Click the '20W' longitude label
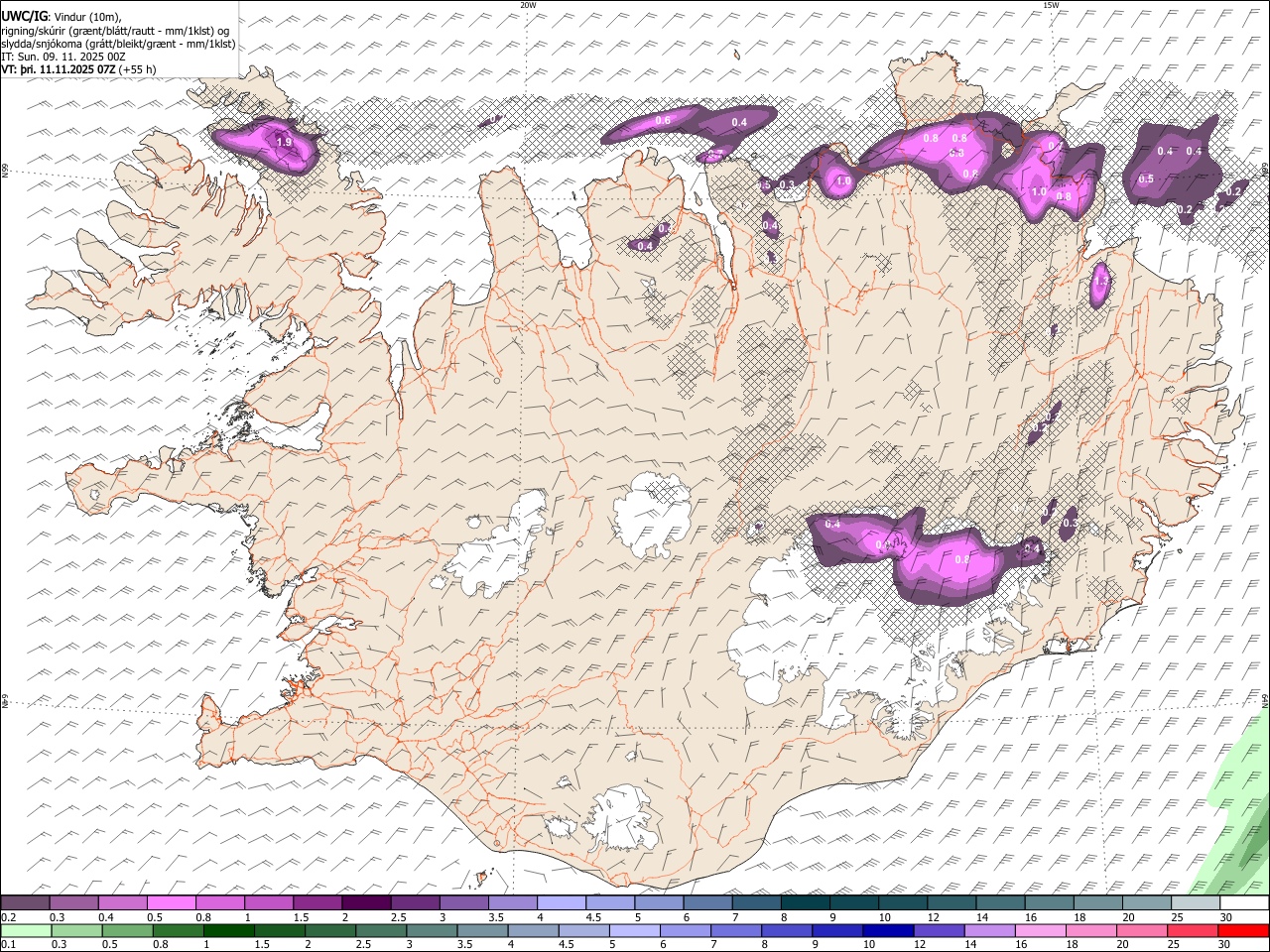The width and height of the screenshot is (1270, 952). pos(528,5)
